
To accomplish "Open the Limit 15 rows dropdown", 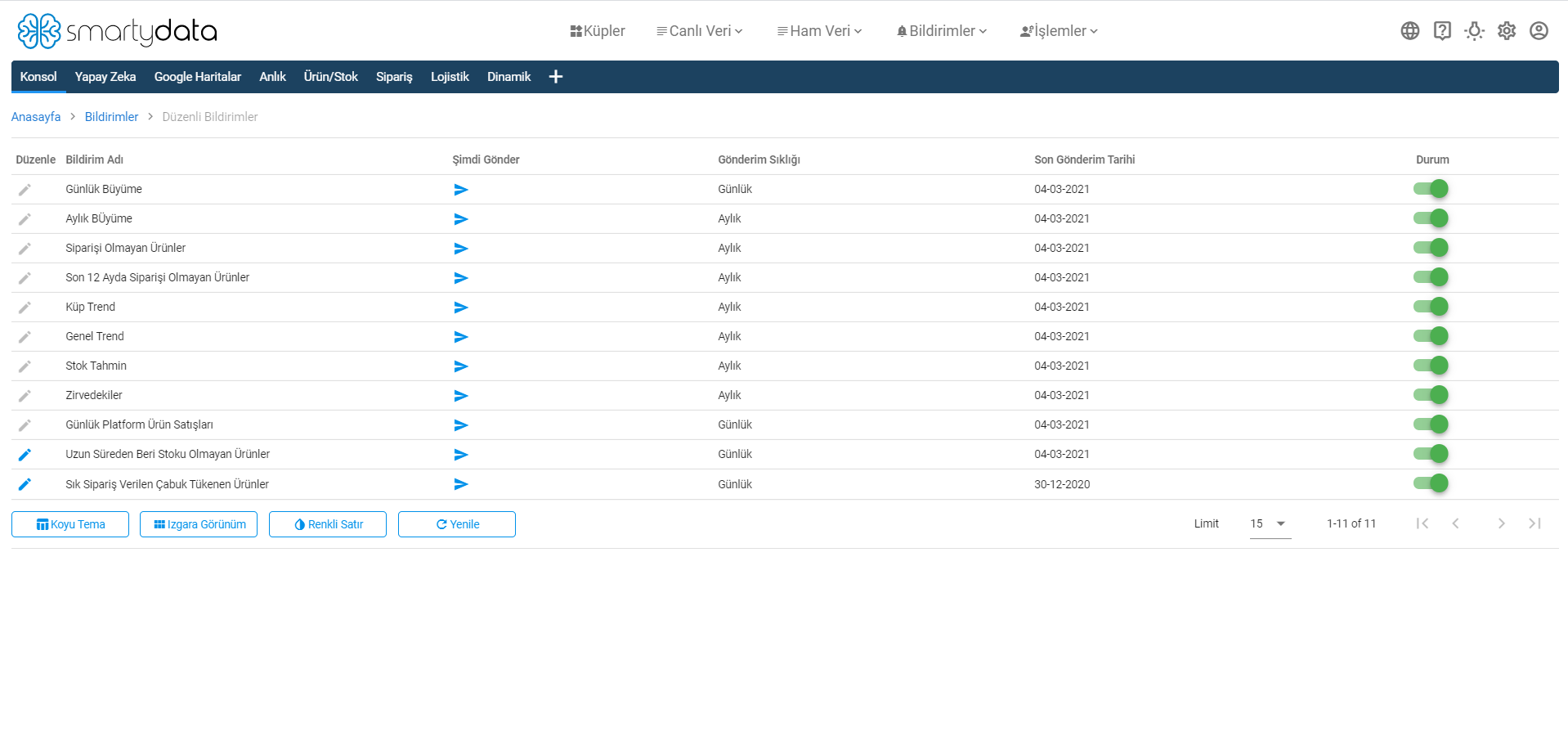I will [1270, 523].
